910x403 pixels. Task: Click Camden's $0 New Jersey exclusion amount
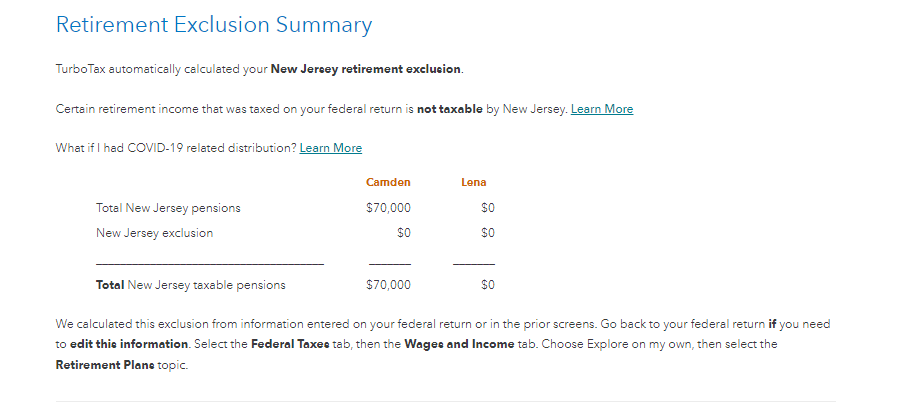[x=404, y=233]
